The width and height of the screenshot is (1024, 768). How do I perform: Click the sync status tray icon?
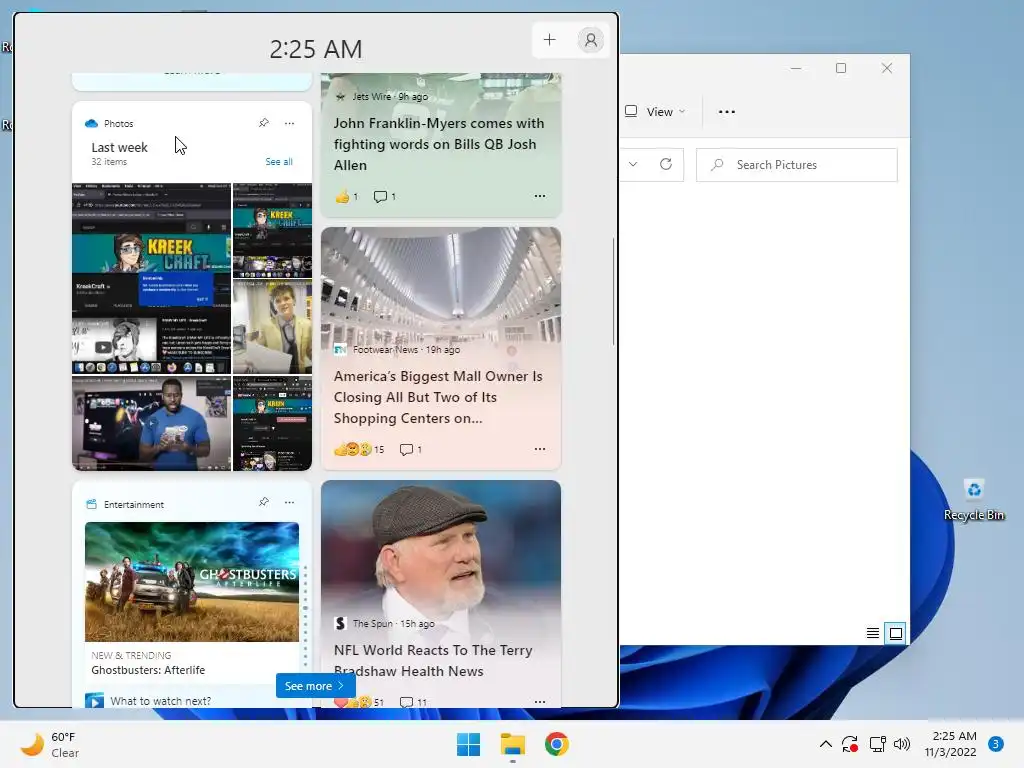(850, 744)
